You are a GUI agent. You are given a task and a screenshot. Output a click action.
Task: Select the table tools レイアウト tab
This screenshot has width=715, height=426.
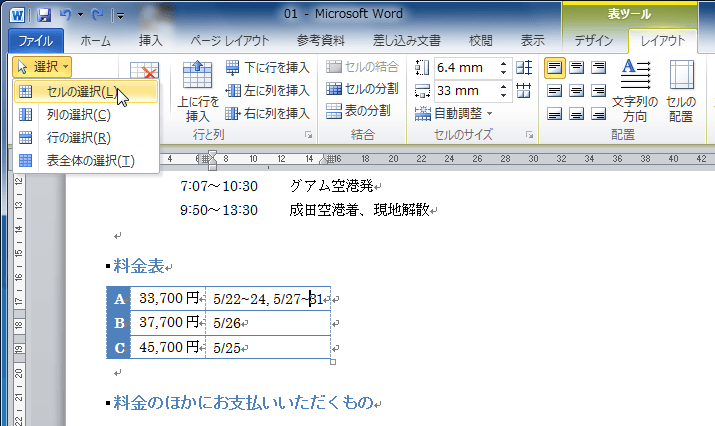[x=663, y=41]
